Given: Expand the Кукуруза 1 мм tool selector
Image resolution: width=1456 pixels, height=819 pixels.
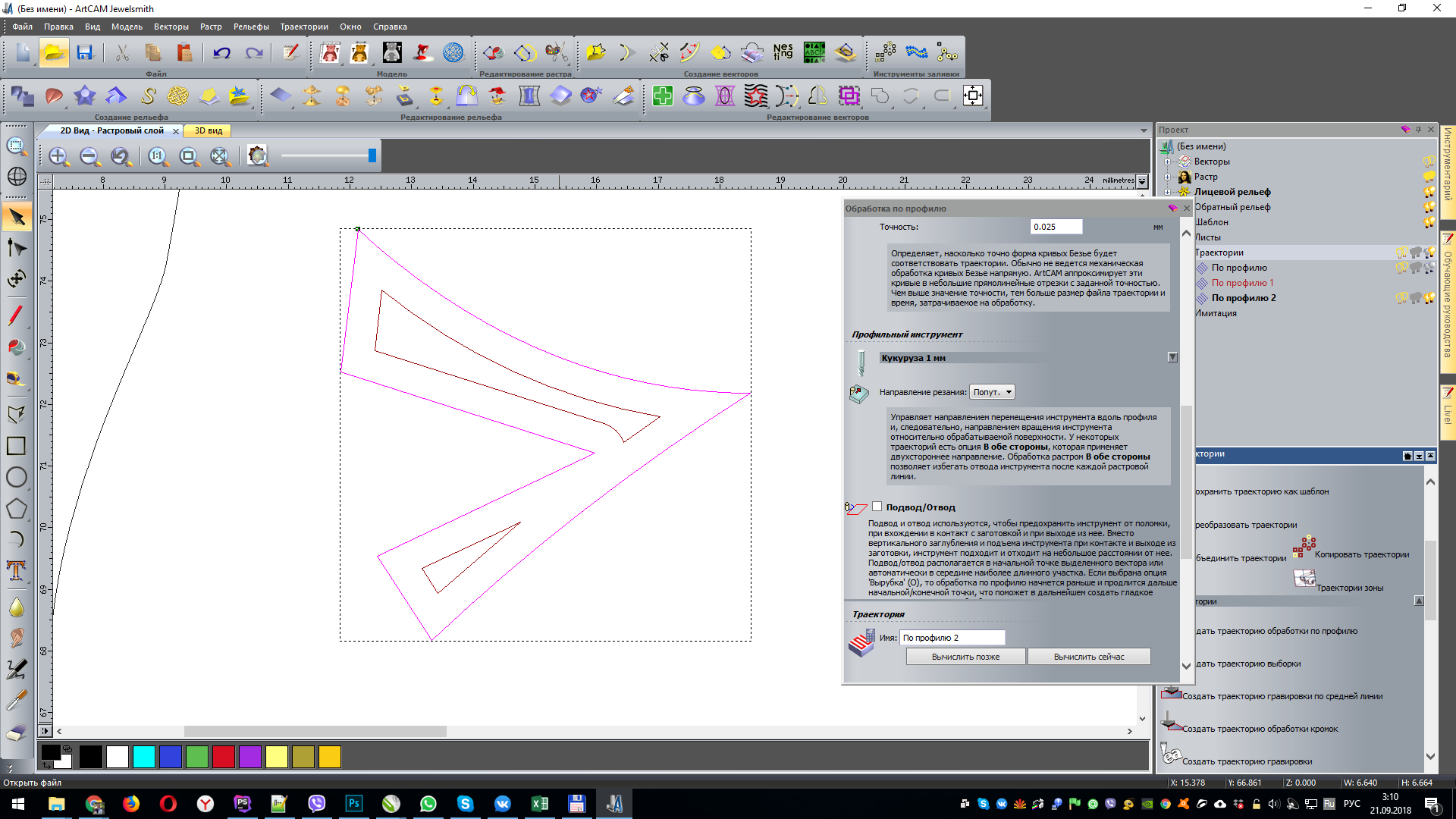Looking at the screenshot, I should click(1172, 357).
